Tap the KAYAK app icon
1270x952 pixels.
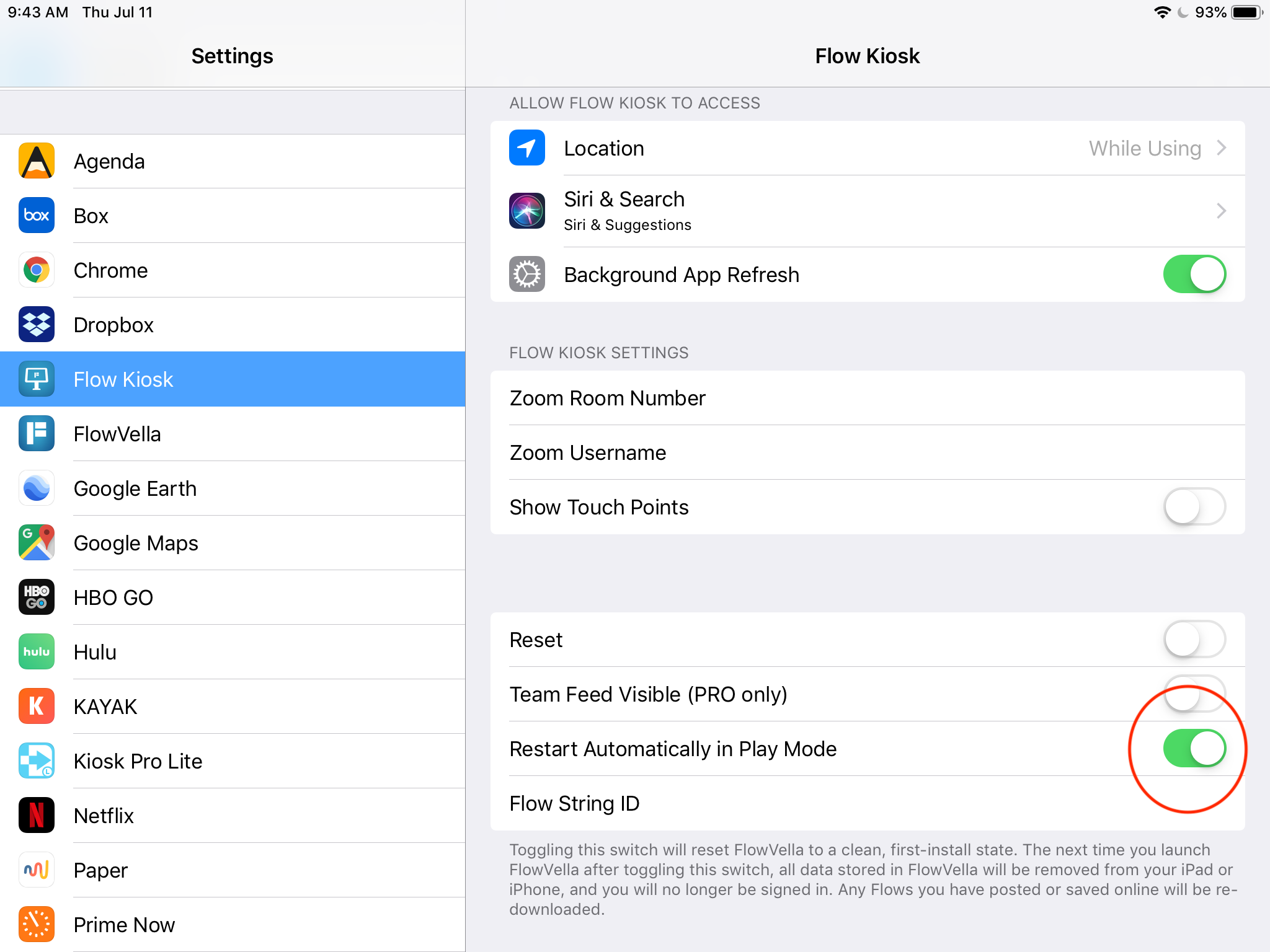[x=37, y=707]
